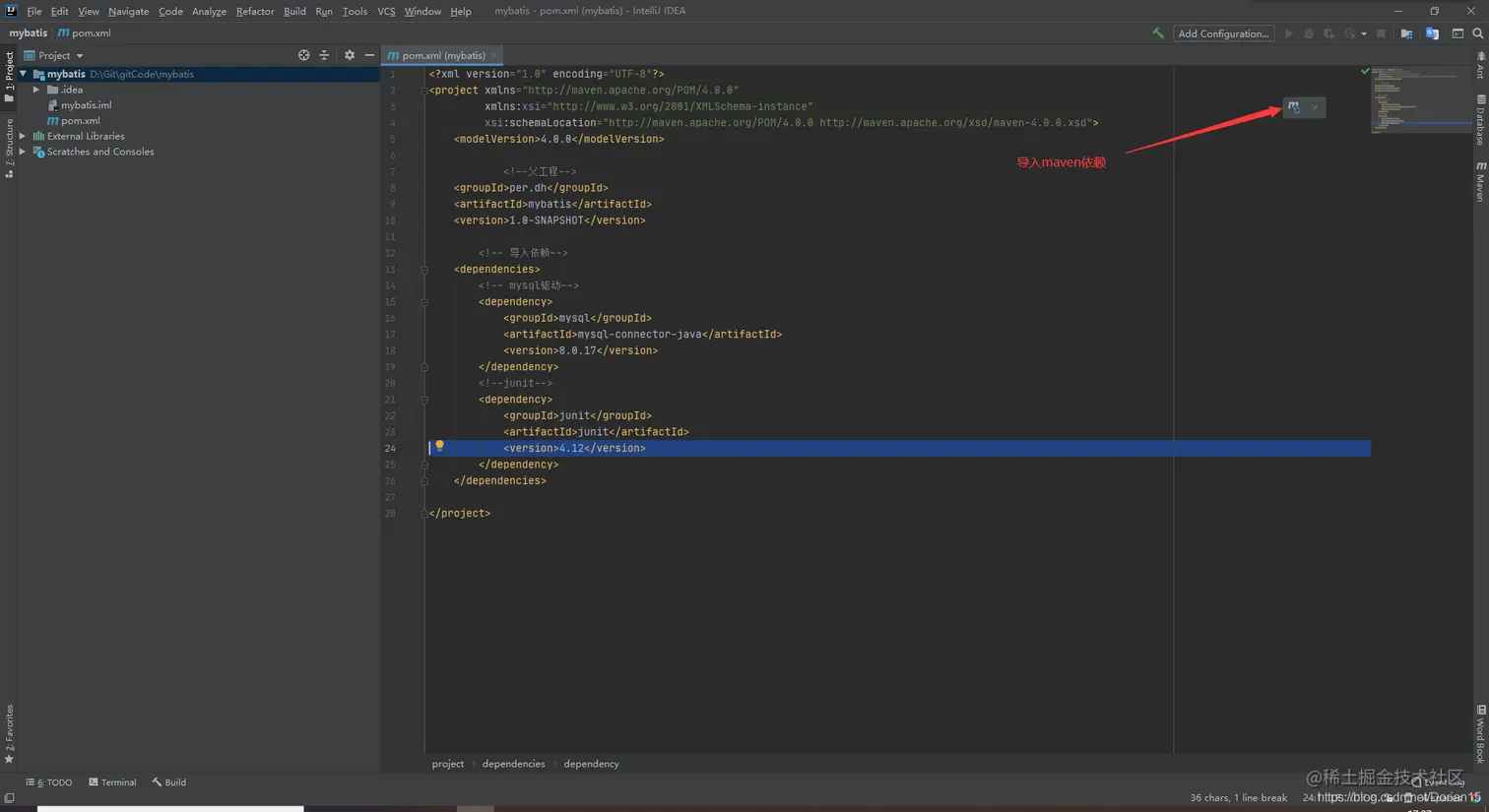Open Project panel settings gear
1489x812 pixels.
[349, 55]
